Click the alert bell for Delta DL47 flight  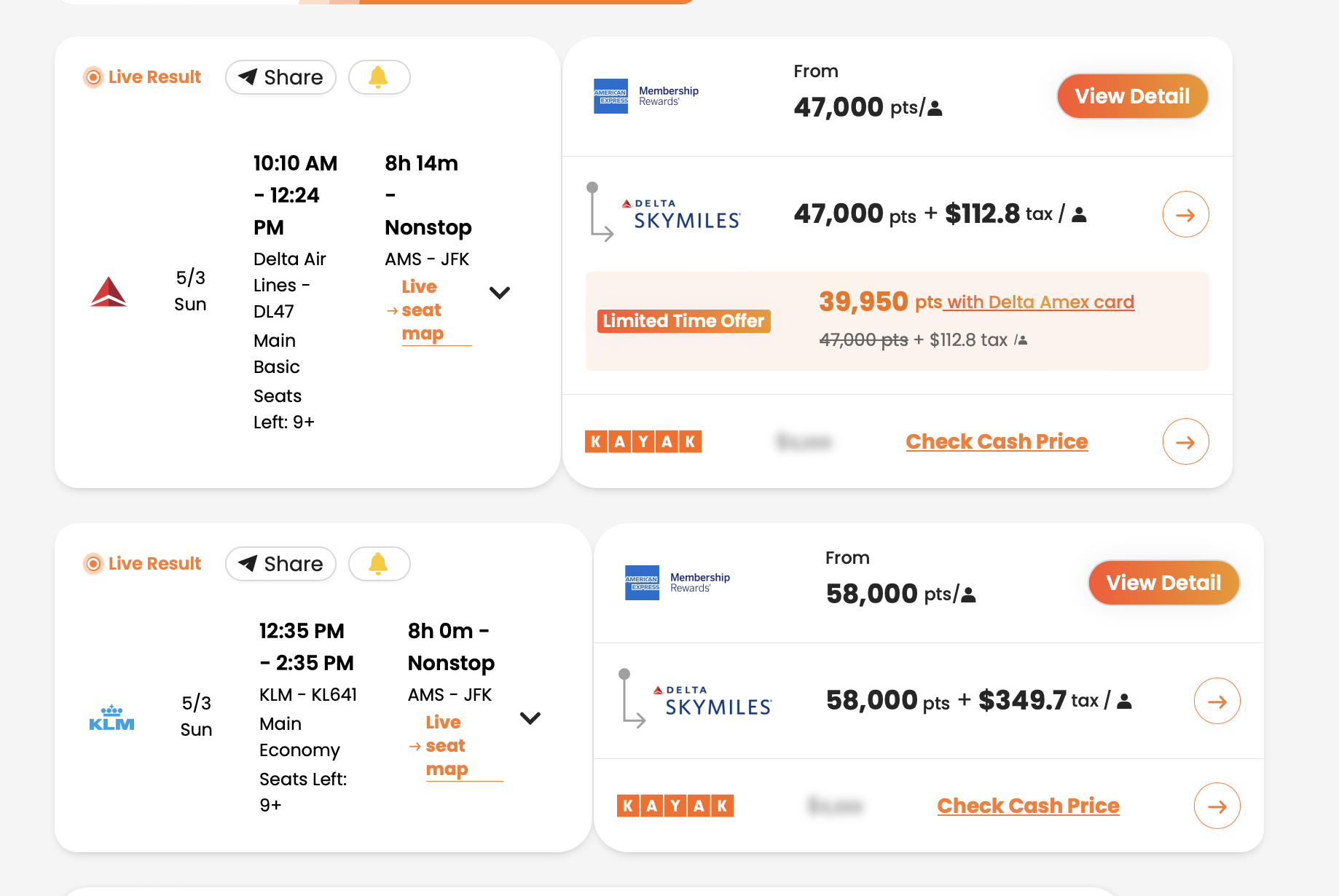379,77
